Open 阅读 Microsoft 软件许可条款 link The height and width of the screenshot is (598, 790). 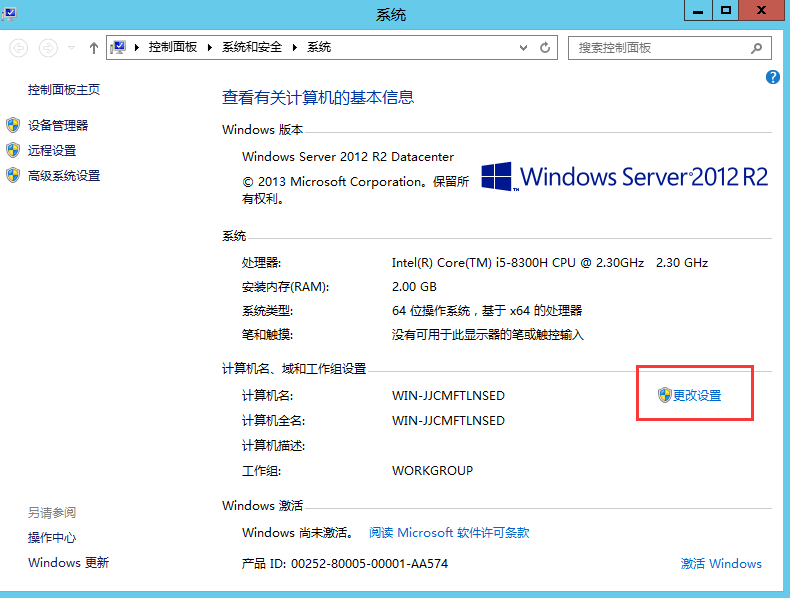449,533
